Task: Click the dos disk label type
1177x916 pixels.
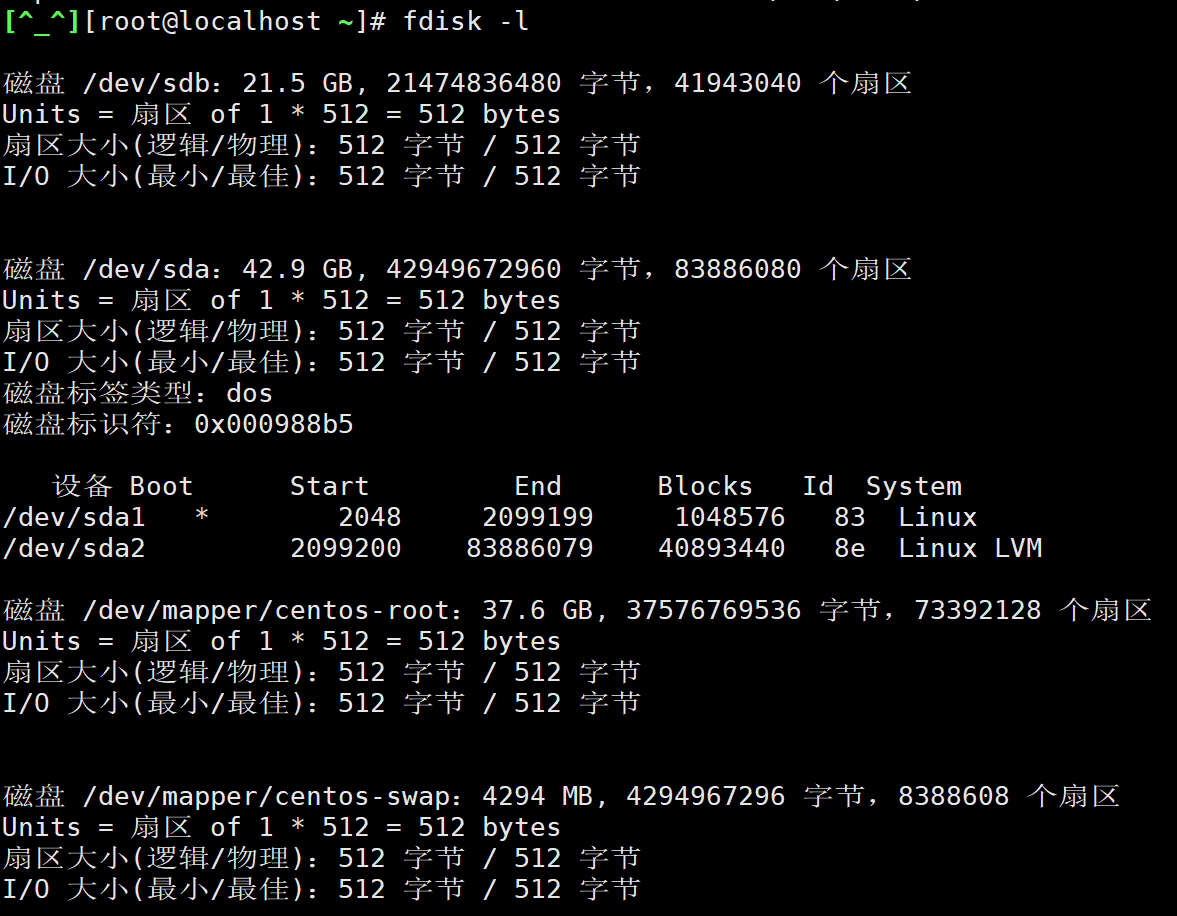Action: tap(249, 393)
